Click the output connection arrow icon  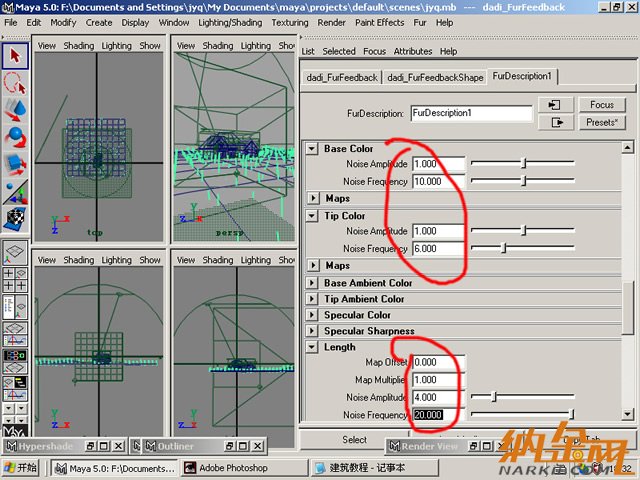click(x=556, y=122)
